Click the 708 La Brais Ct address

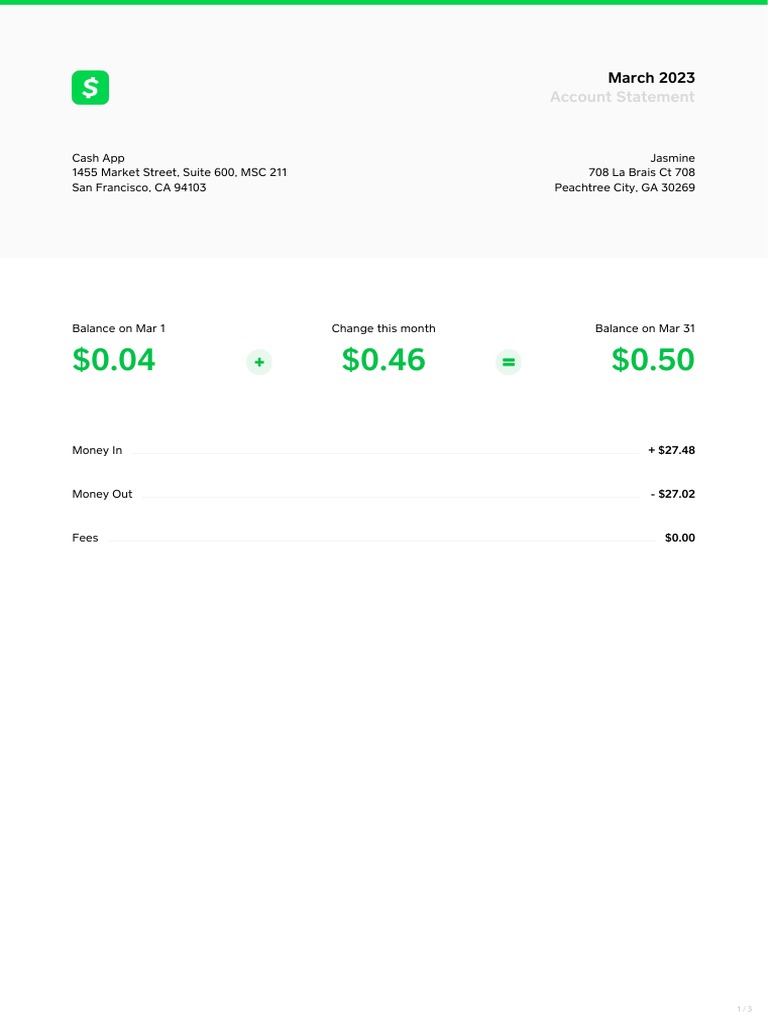click(x=641, y=173)
